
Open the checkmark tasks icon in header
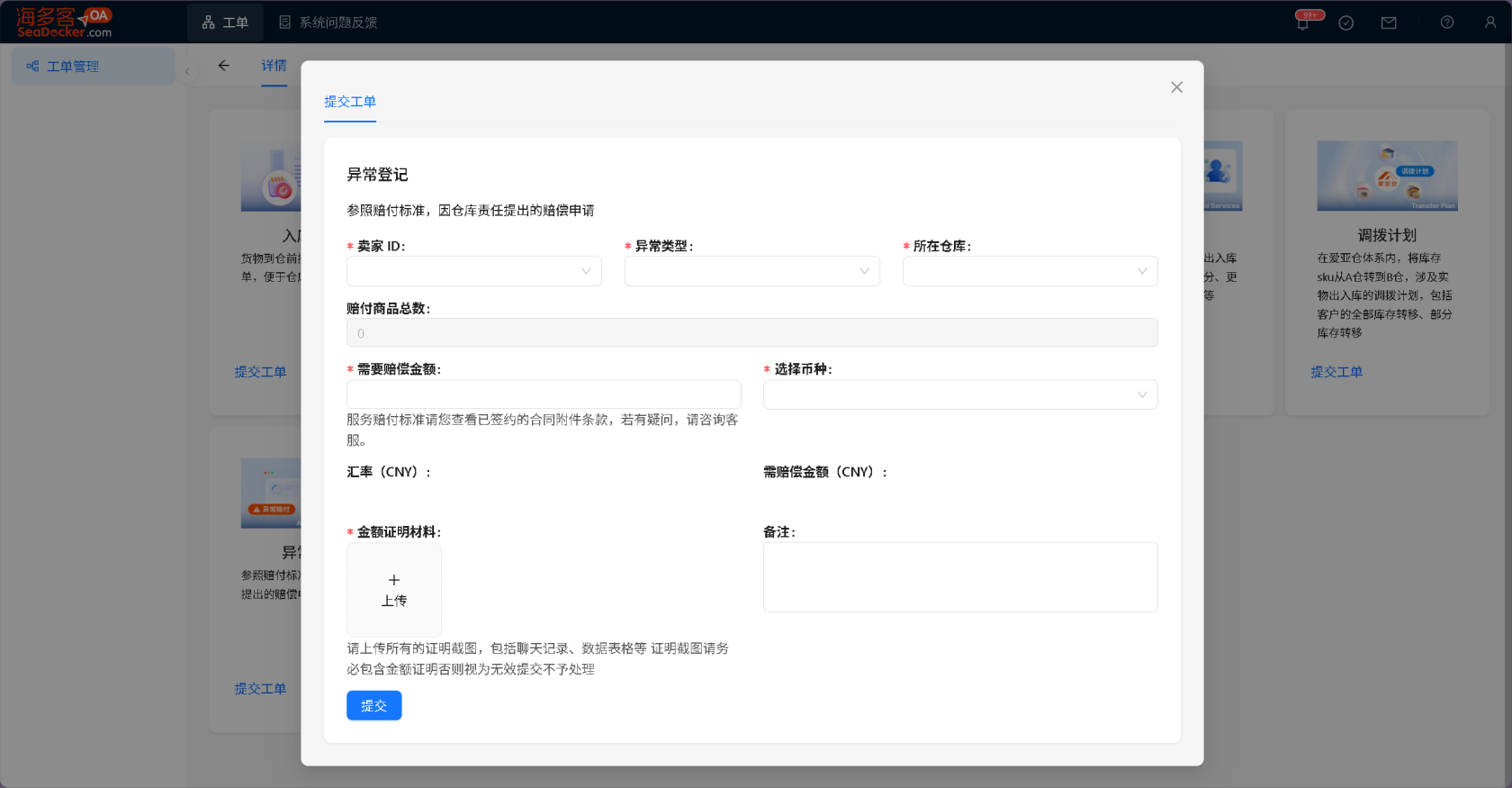(x=1346, y=23)
